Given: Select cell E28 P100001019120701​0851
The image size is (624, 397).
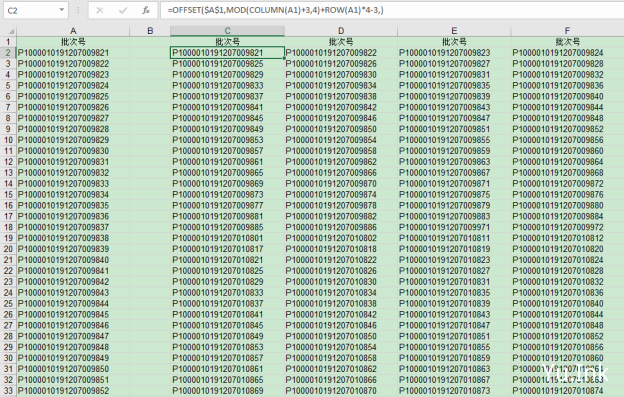Looking at the screenshot, I should pyautogui.click(x=454, y=336).
